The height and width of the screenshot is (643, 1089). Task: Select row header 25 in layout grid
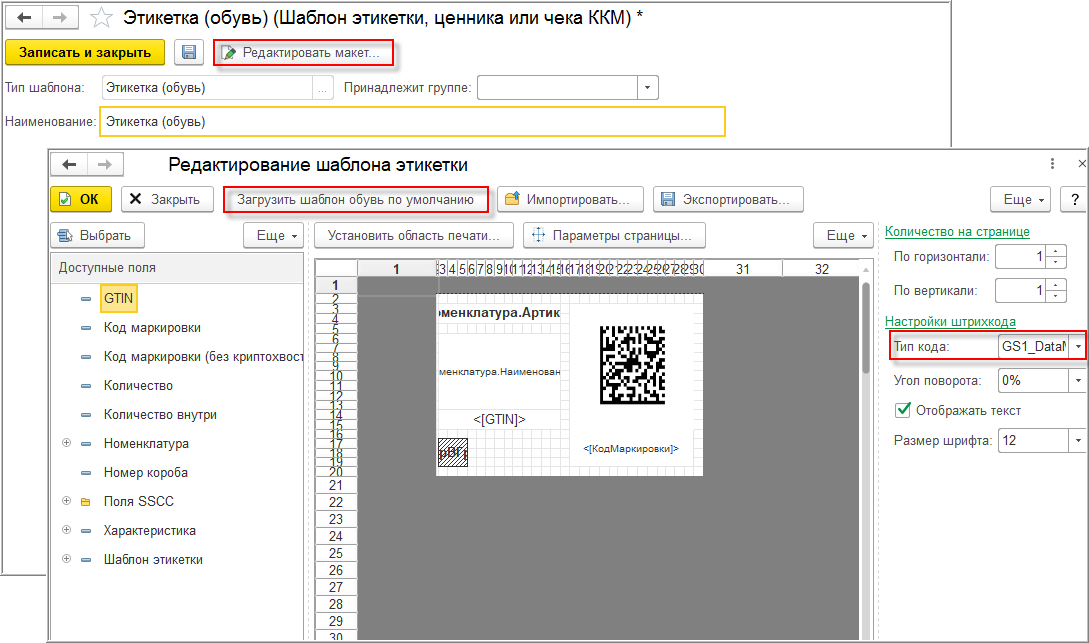pos(336,553)
